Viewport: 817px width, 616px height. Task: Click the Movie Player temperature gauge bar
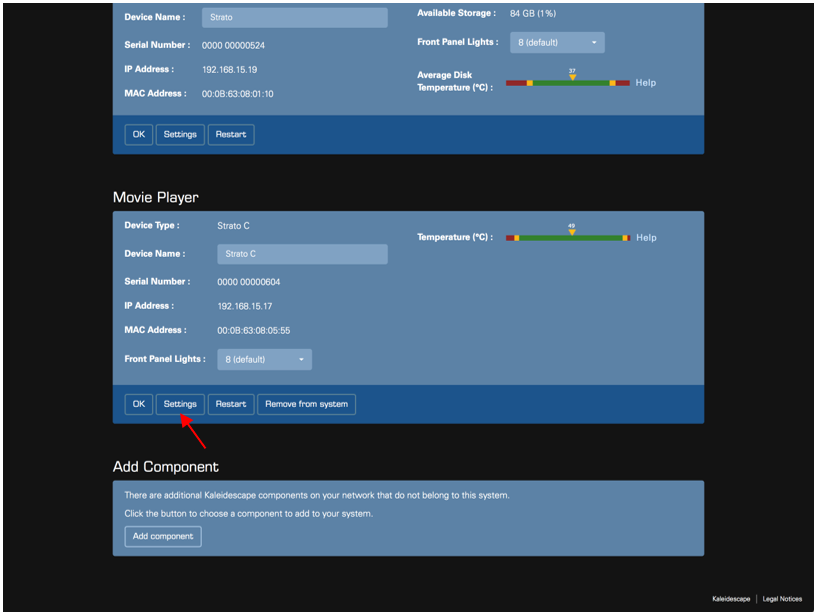pos(568,238)
